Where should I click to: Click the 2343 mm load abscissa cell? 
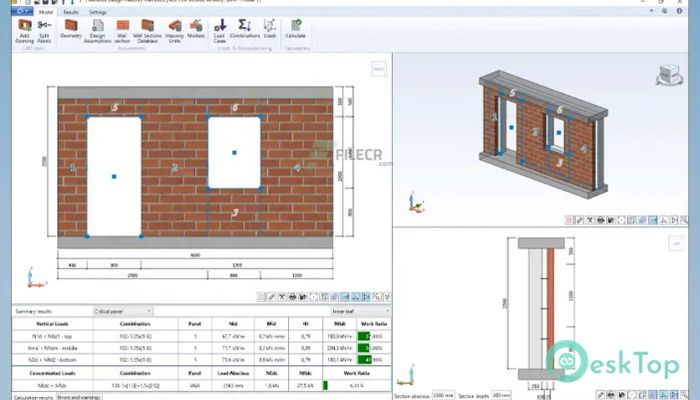(x=233, y=385)
